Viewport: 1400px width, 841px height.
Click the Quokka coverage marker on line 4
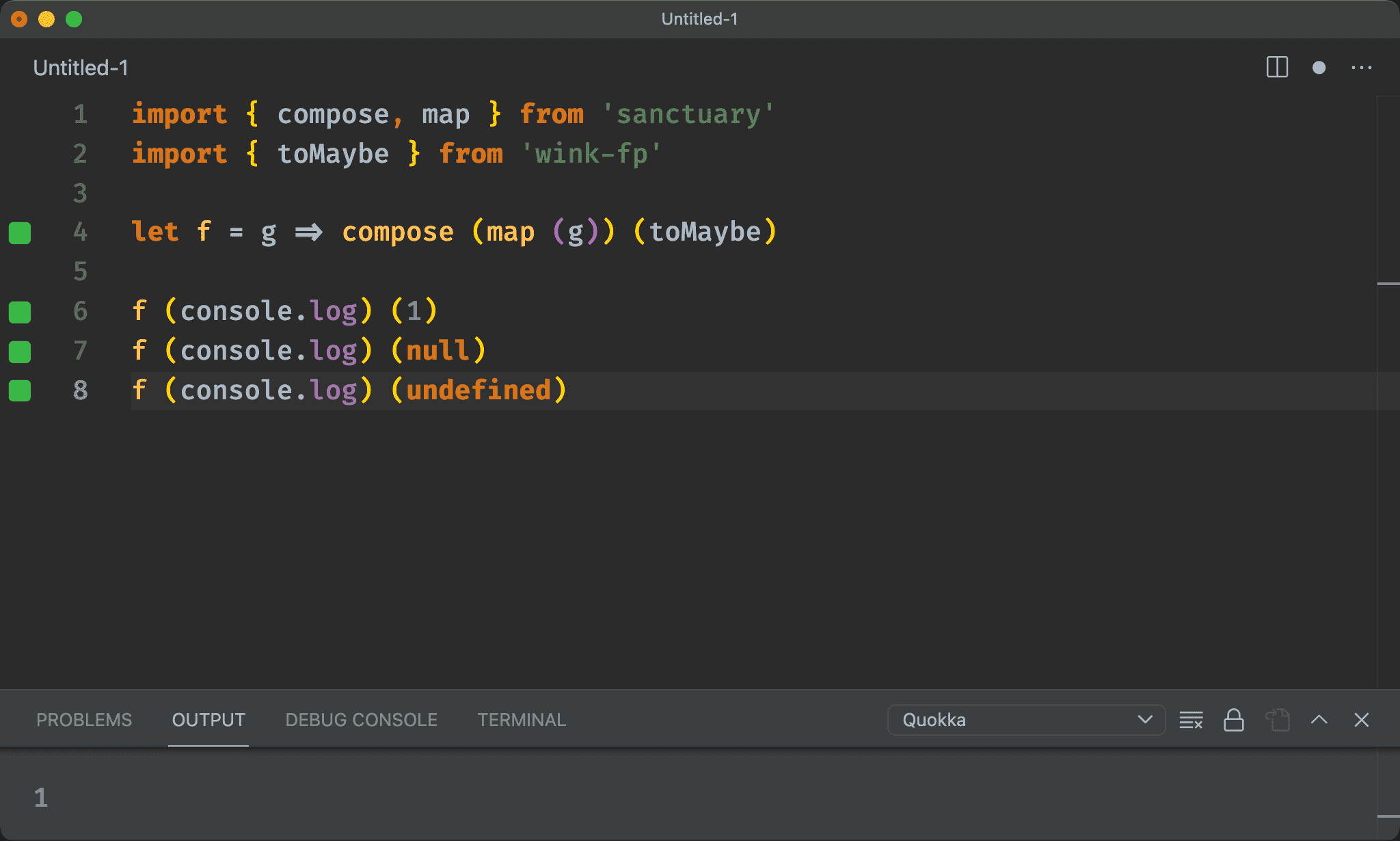point(20,232)
